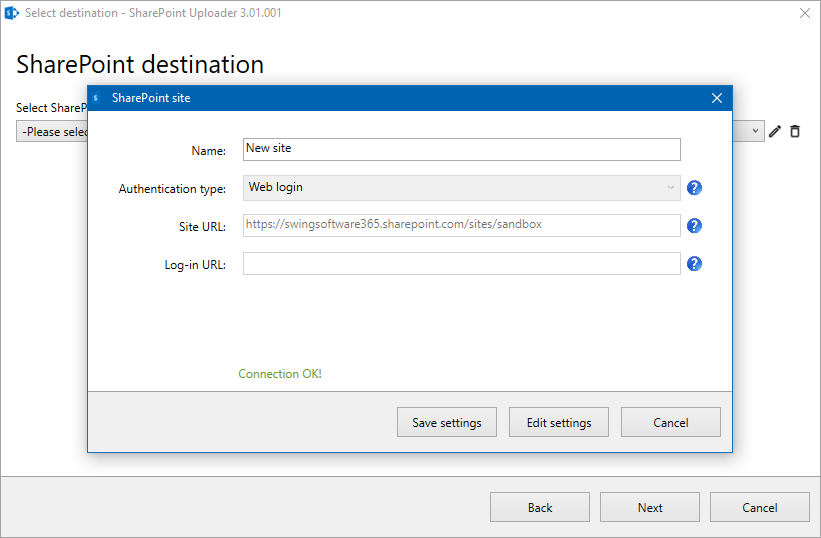Open help for the Log-in URL field
This screenshot has width=821, height=538.
coord(695,264)
